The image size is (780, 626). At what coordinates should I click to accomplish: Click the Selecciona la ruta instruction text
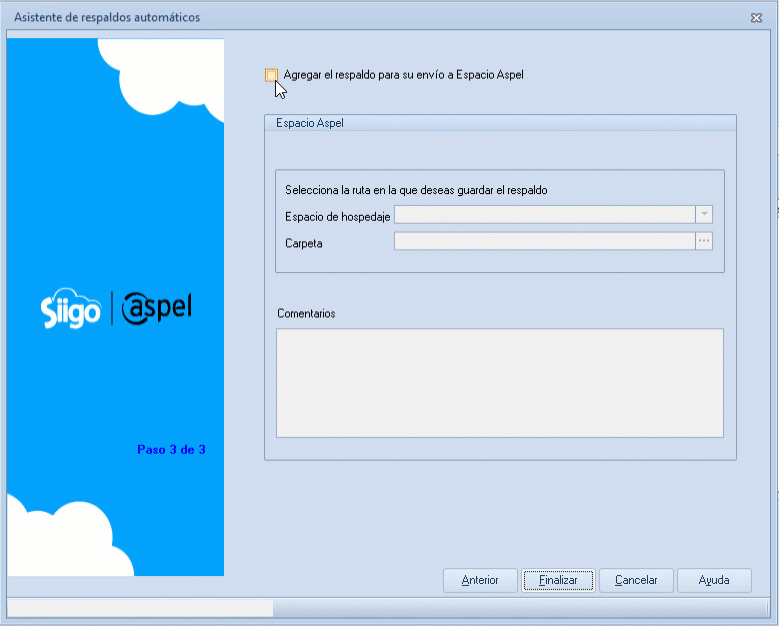tap(416, 189)
